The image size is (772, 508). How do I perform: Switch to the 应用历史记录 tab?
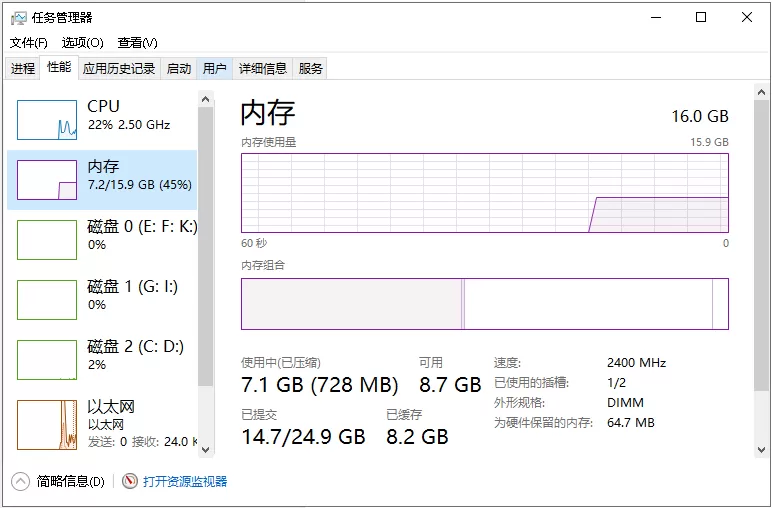[119, 69]
